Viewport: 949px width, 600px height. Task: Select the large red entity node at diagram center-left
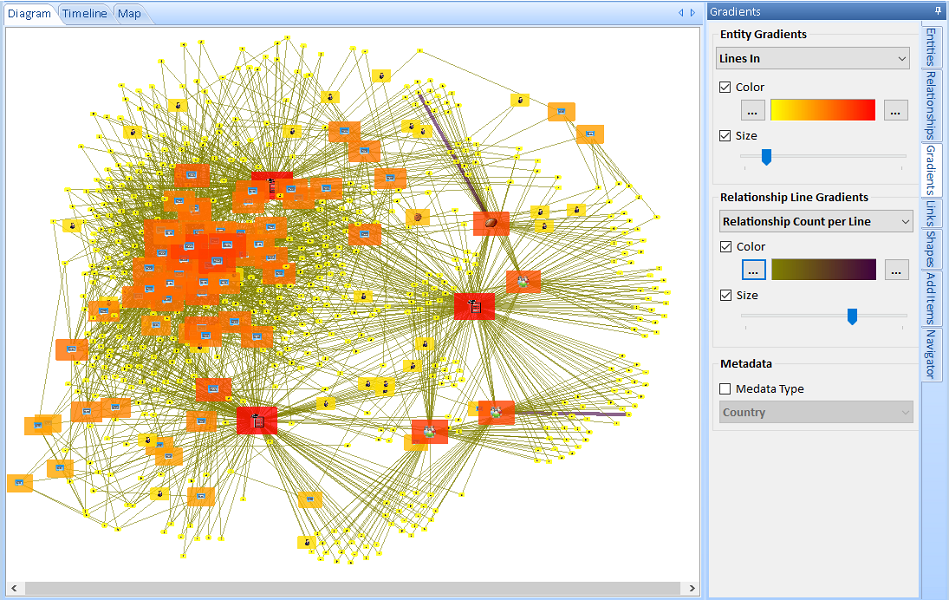pos(259,421)
